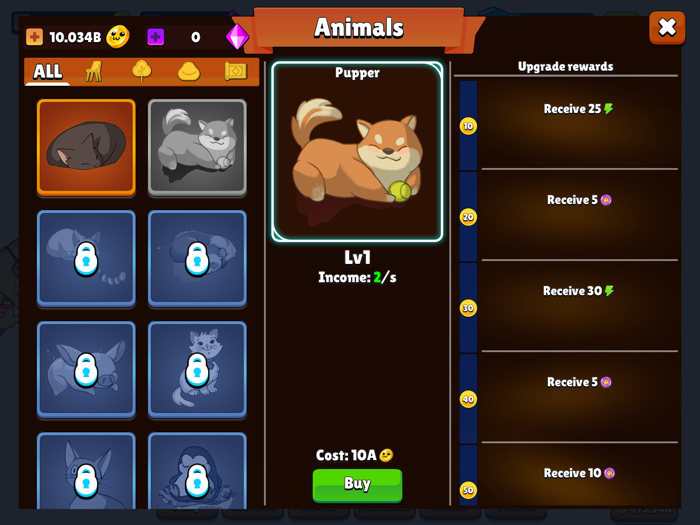700x525 pixels.
Task: Buy the Pupper for 10A
Action: point(358,485)
